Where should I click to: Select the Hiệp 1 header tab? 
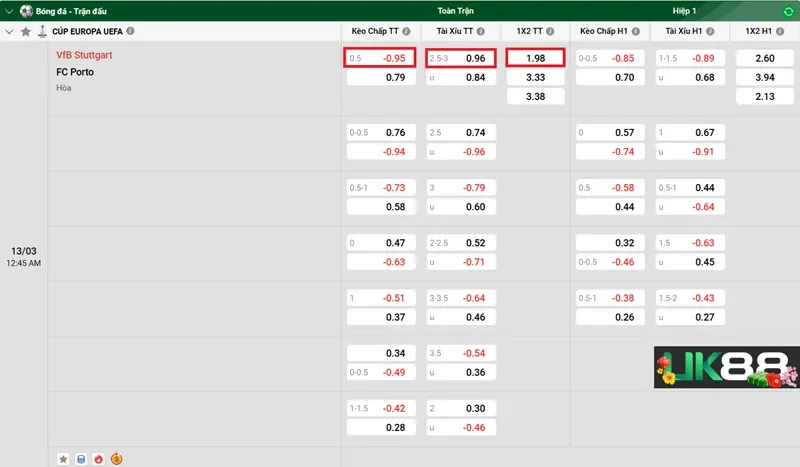coord(683,11)
